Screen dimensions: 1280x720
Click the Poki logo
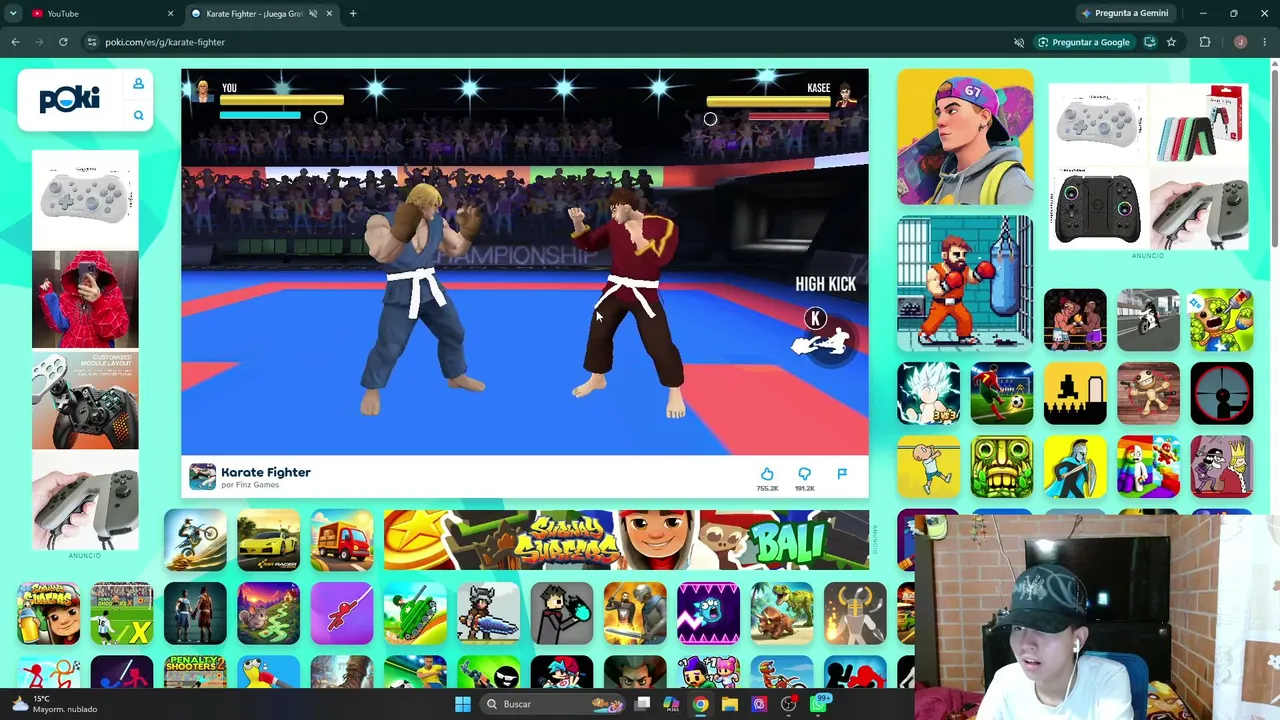(70, 99)
